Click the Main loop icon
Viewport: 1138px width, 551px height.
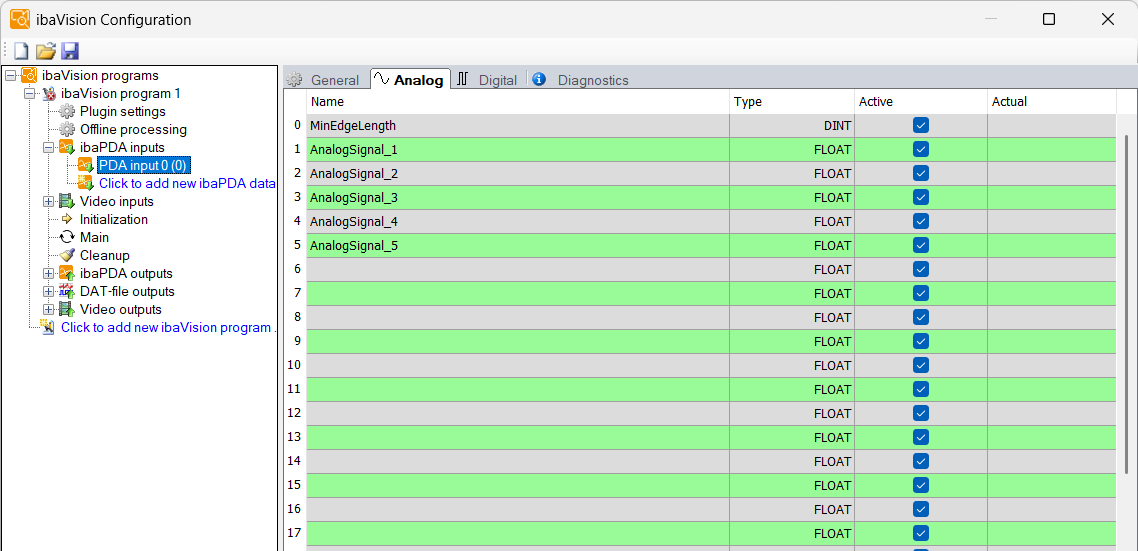point(67,237)
